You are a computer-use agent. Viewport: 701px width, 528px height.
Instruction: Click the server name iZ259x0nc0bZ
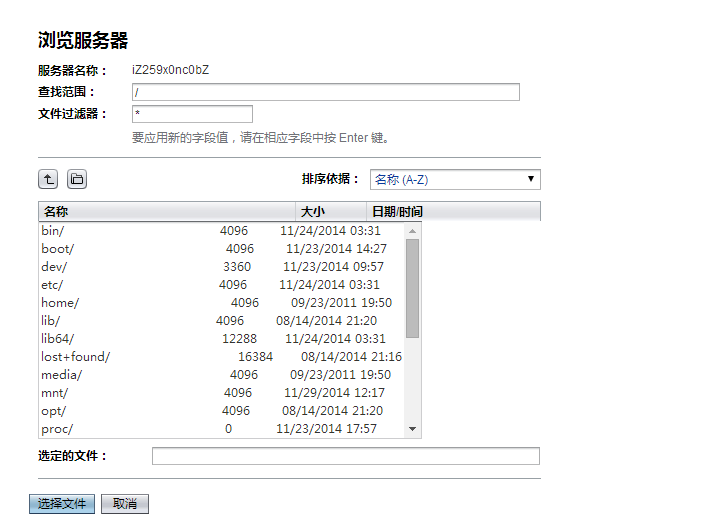click(170, 70)
